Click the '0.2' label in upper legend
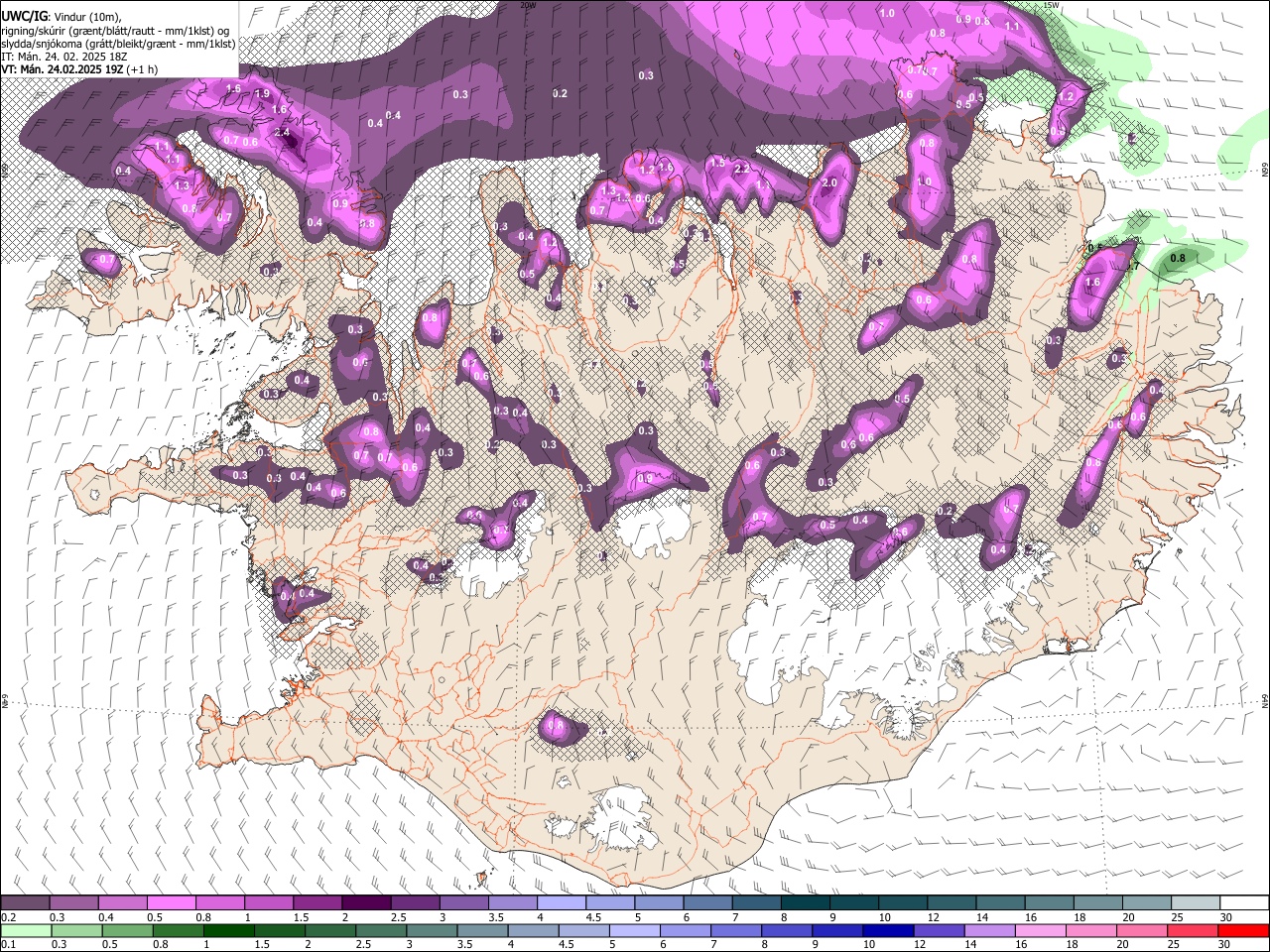Image resolution: width=1270 pixels, height=952 pixels. (9, 917)
